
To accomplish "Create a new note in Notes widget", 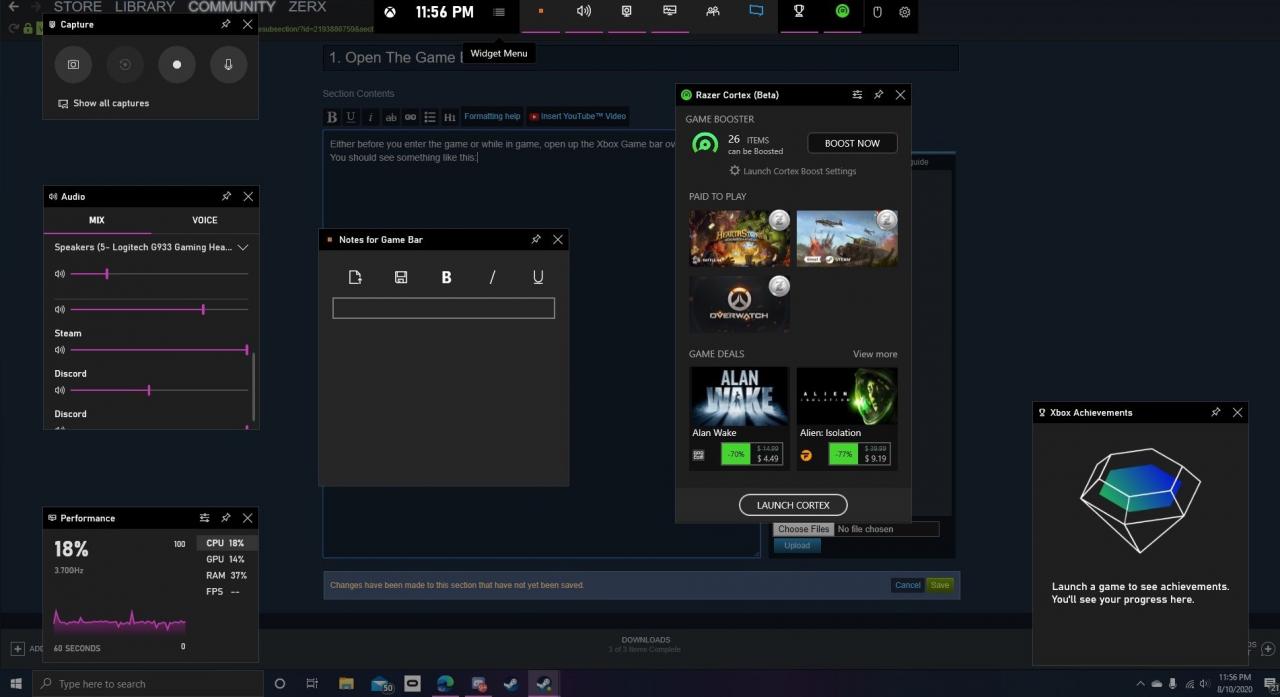I will tap(355, 277).
